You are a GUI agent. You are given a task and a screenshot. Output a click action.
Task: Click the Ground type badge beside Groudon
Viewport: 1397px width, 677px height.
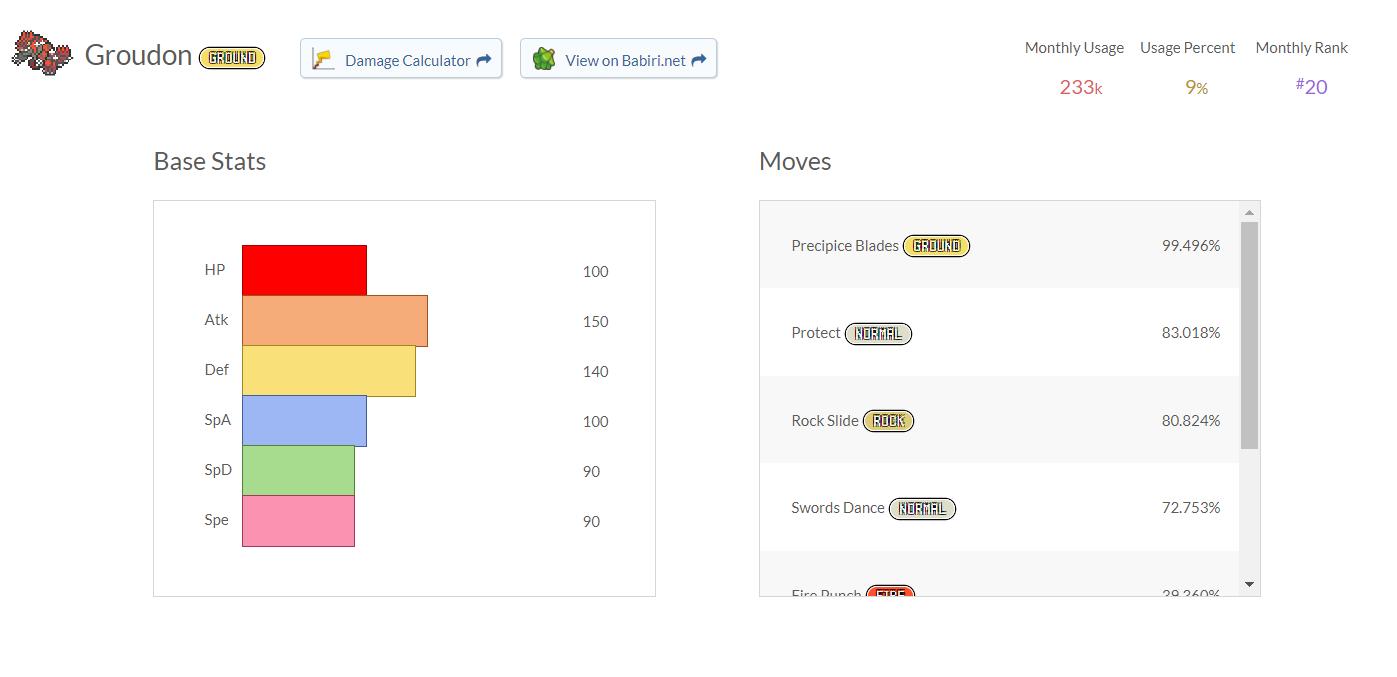[232, 58]
